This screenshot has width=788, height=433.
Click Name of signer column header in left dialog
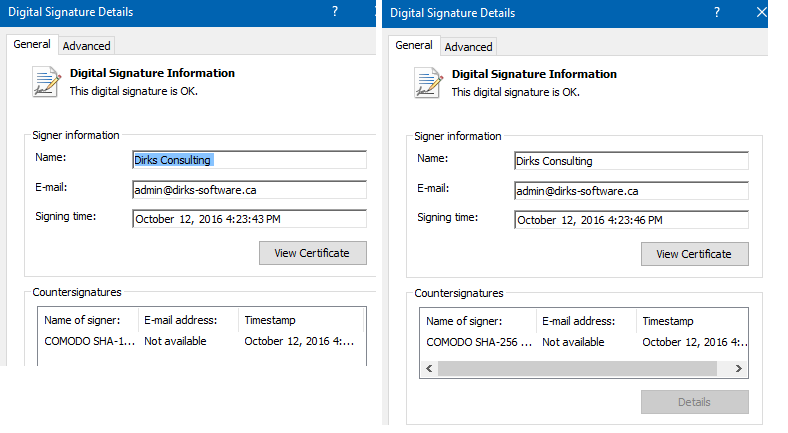tap(88, 320)
